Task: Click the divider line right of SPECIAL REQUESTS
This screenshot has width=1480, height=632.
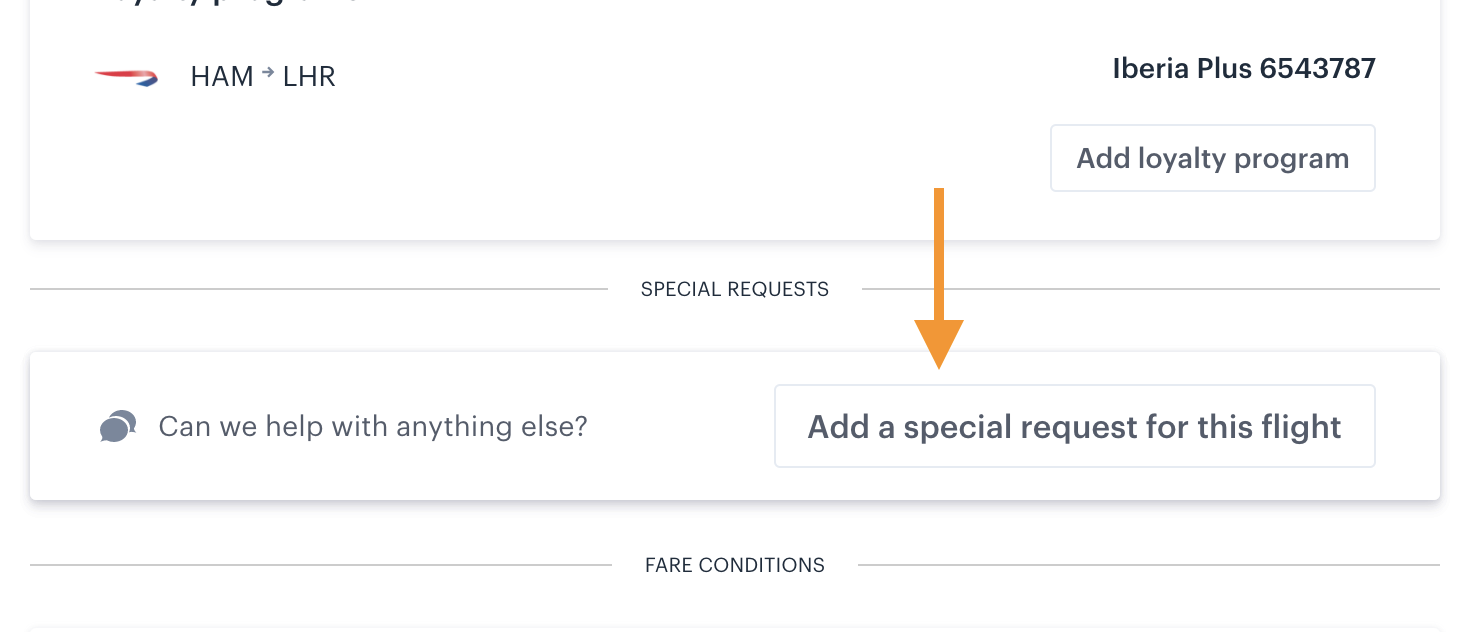Action: (1151, 290)
